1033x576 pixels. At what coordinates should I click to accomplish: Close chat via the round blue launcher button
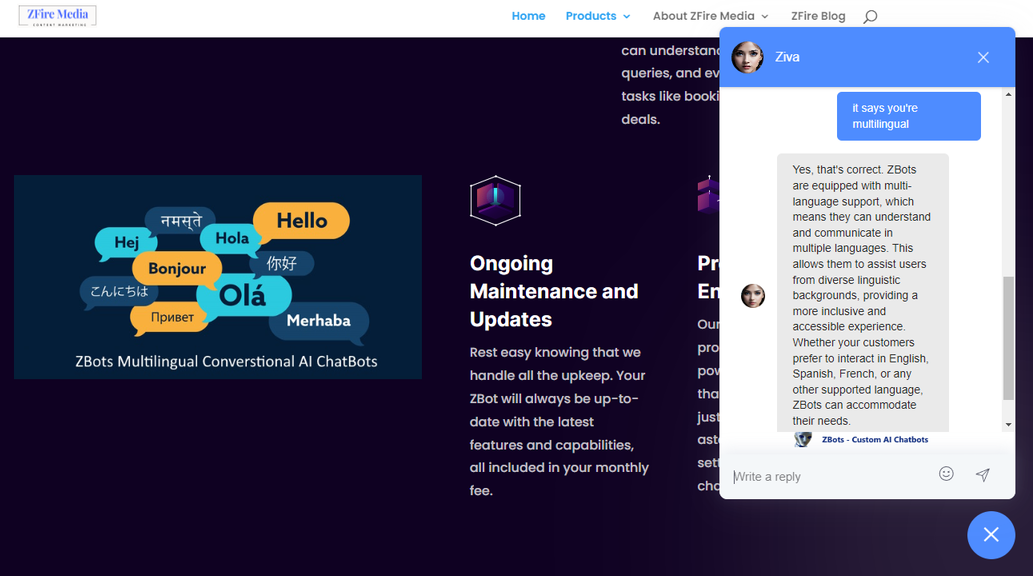[x=991, y=534]
